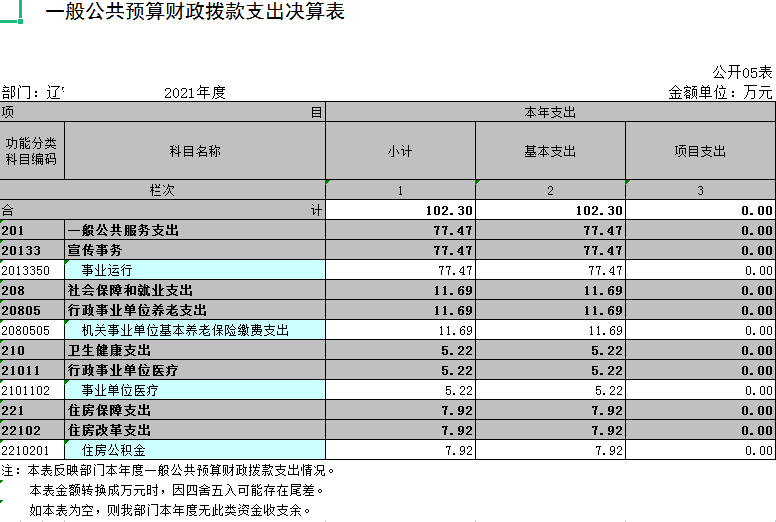
Task: Select column number 3 in 栏次 row
Action: pos(700,190)
